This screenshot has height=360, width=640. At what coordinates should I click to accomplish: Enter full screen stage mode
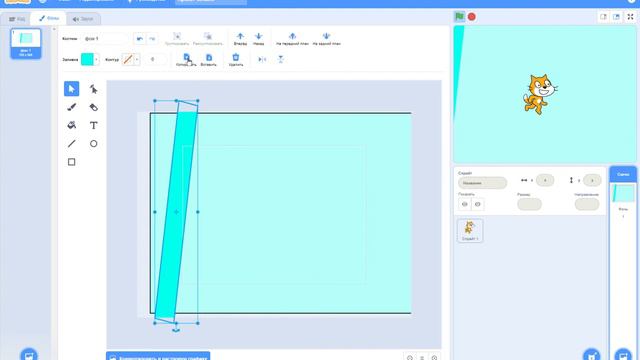[x=631, y=17]
